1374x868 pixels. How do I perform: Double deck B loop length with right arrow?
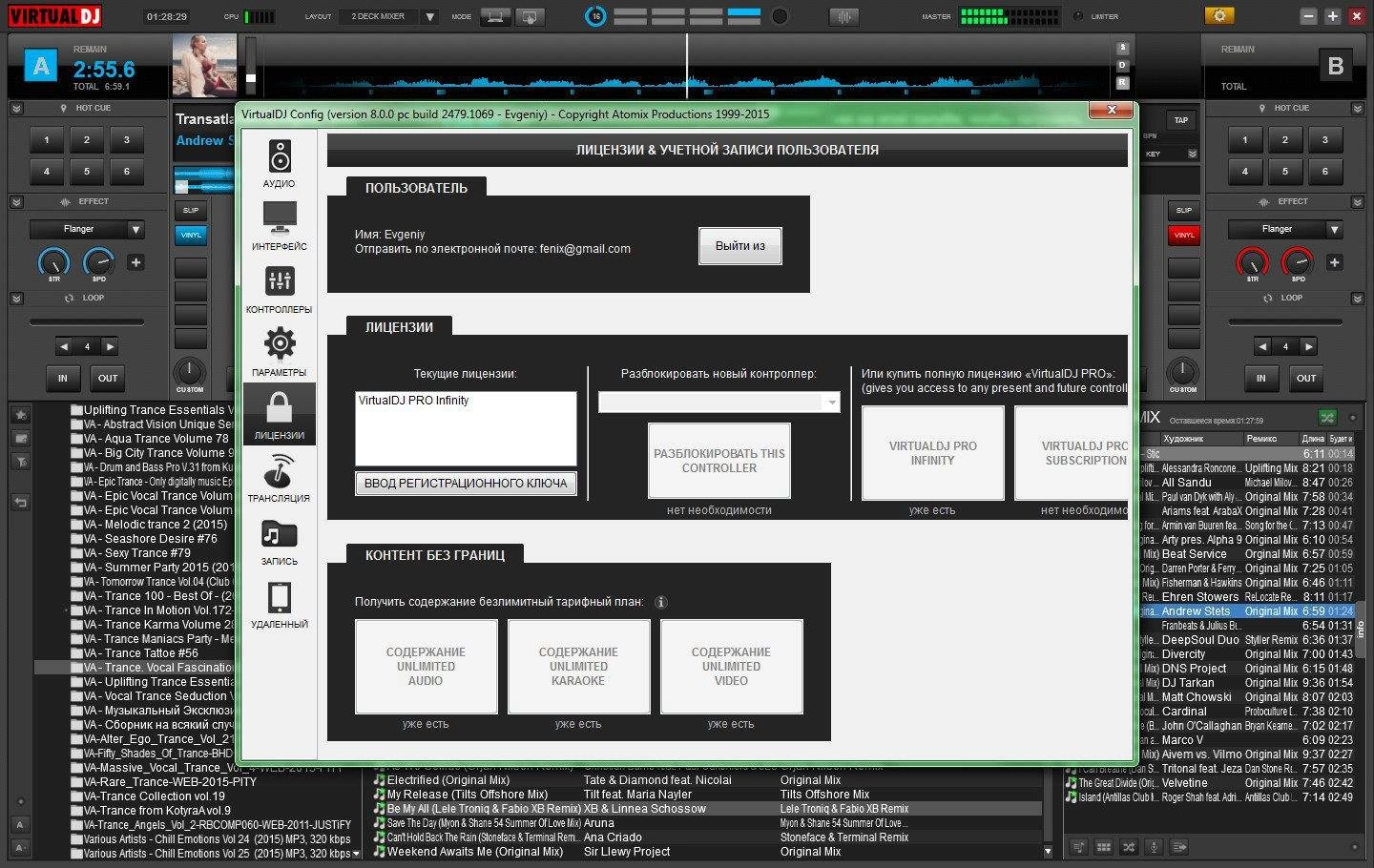pyautogui.click(x=1308, y=347)
